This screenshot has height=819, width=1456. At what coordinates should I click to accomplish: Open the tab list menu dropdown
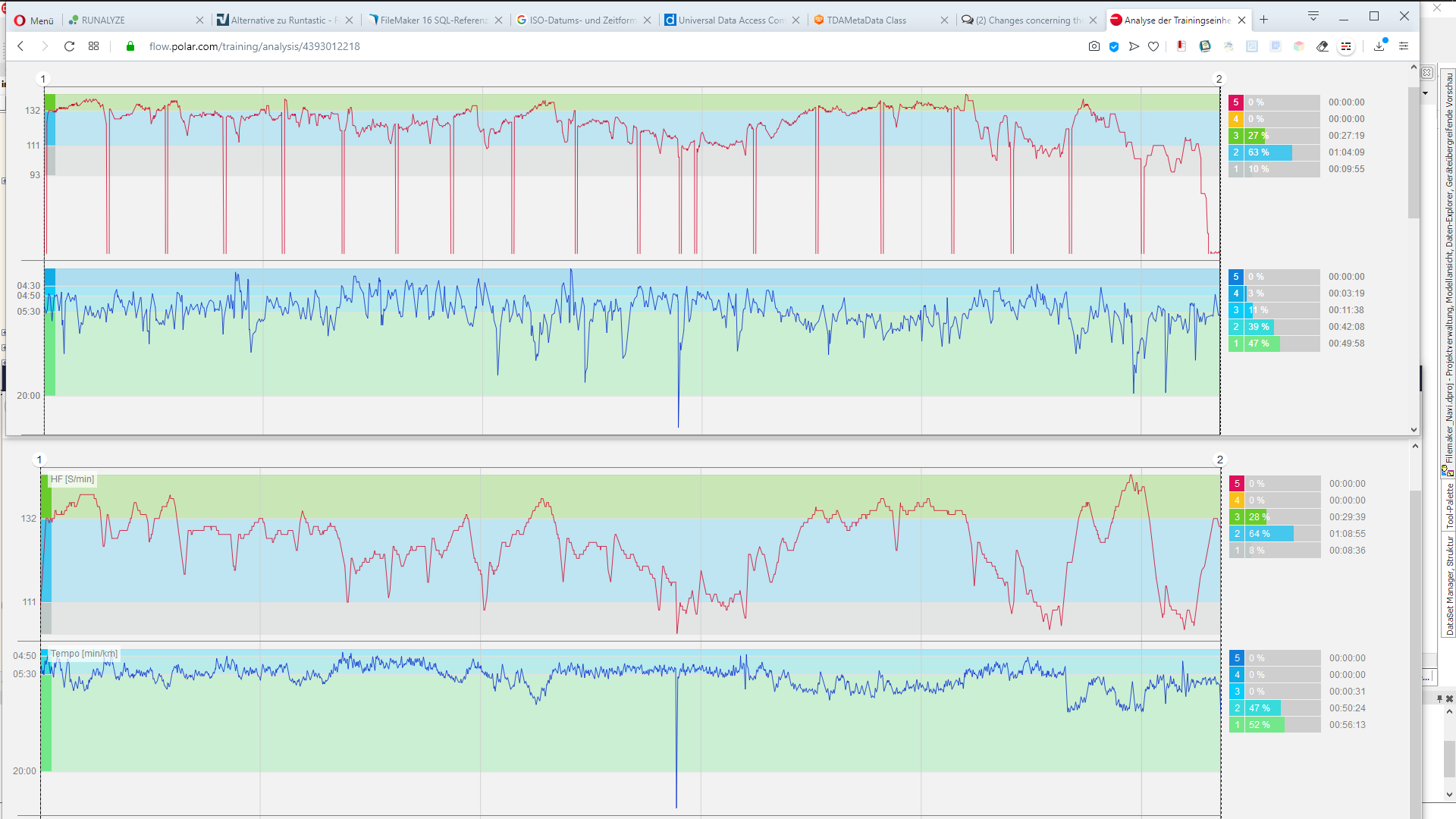(x=1313, y=17)
